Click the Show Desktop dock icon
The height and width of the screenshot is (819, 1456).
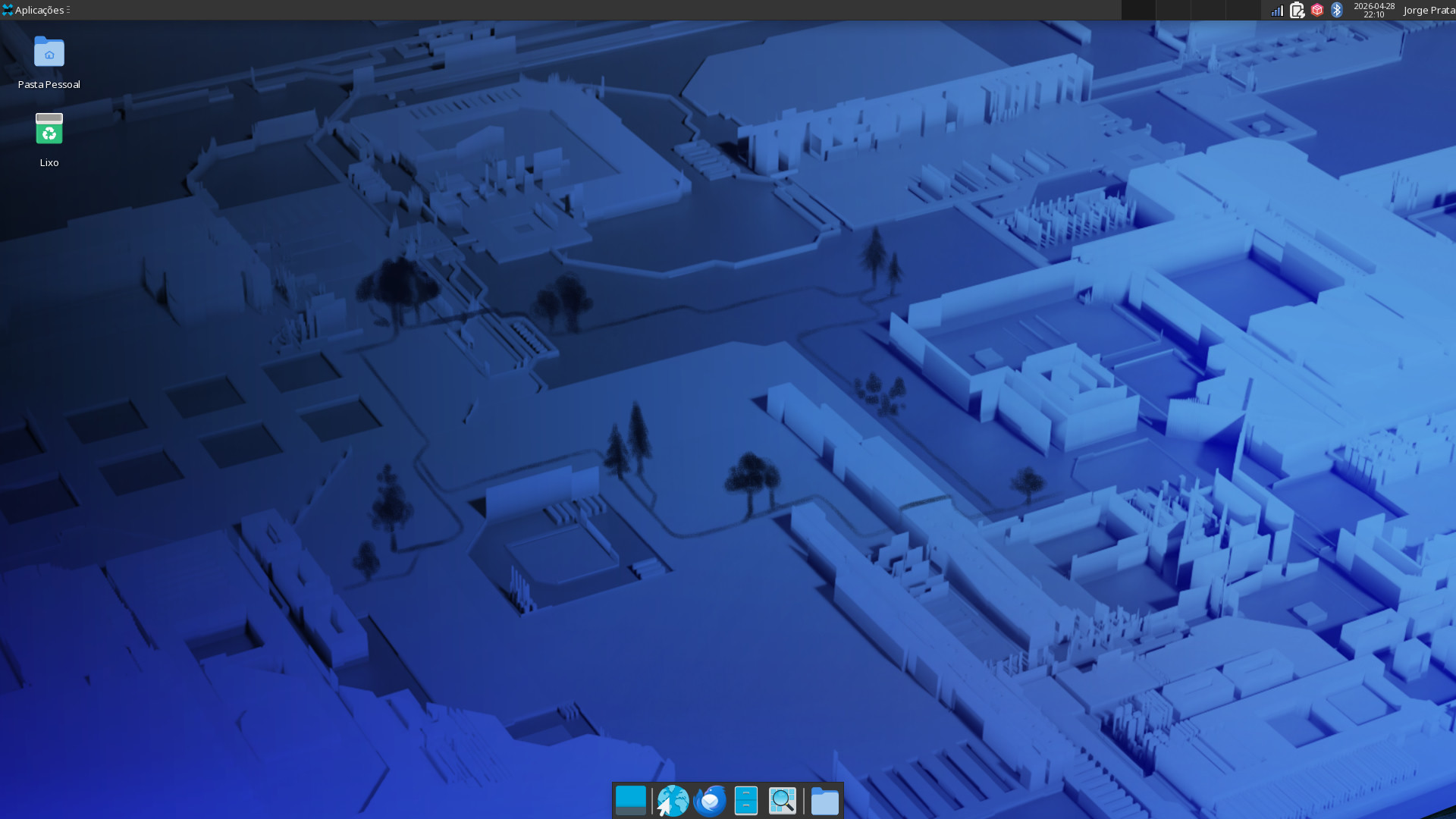[x=630, y=801]
